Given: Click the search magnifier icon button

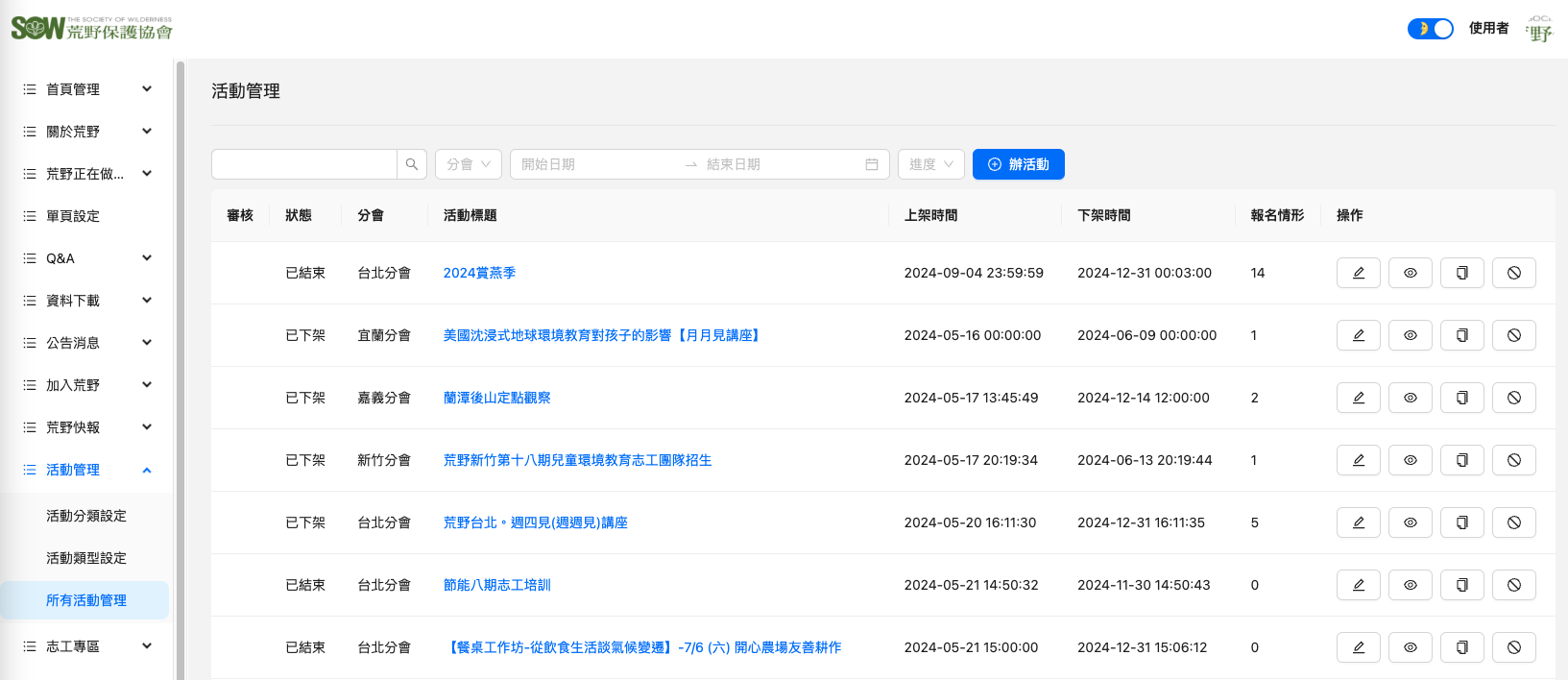Looking at the screenshot, I should tap(412, 164).
